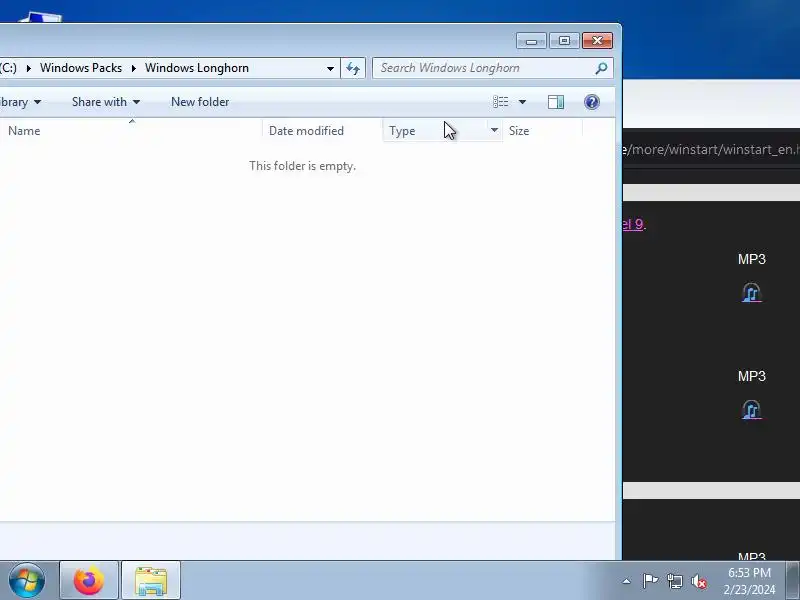Sort by the Size column header
This screenshot has width=800, height=600.
(542, 131)
